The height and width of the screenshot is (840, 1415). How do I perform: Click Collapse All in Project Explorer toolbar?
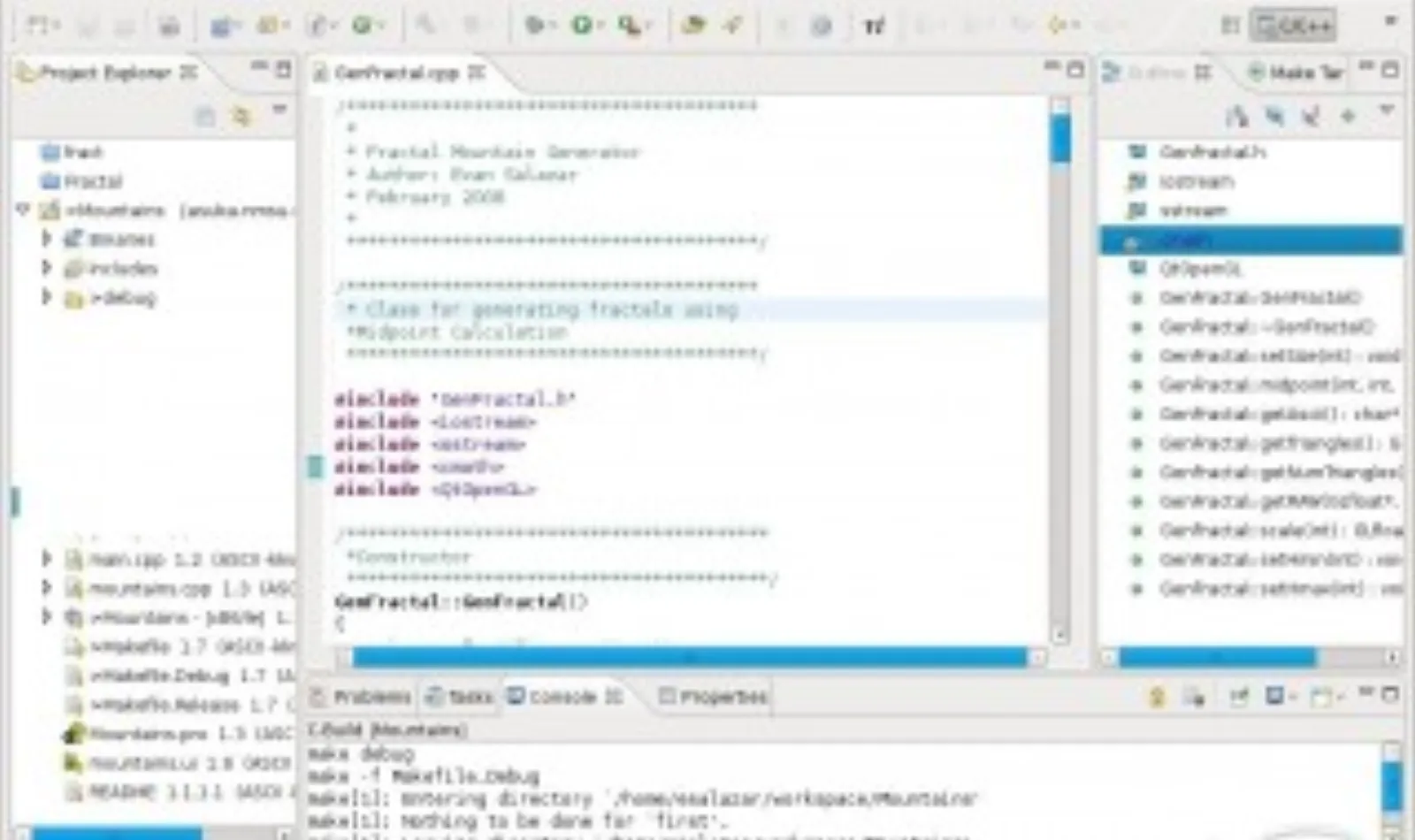coord(205,116)
